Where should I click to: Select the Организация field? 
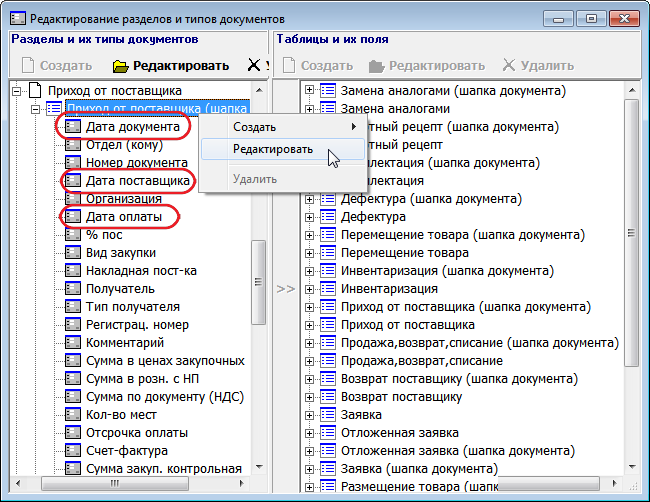[124, 199]
